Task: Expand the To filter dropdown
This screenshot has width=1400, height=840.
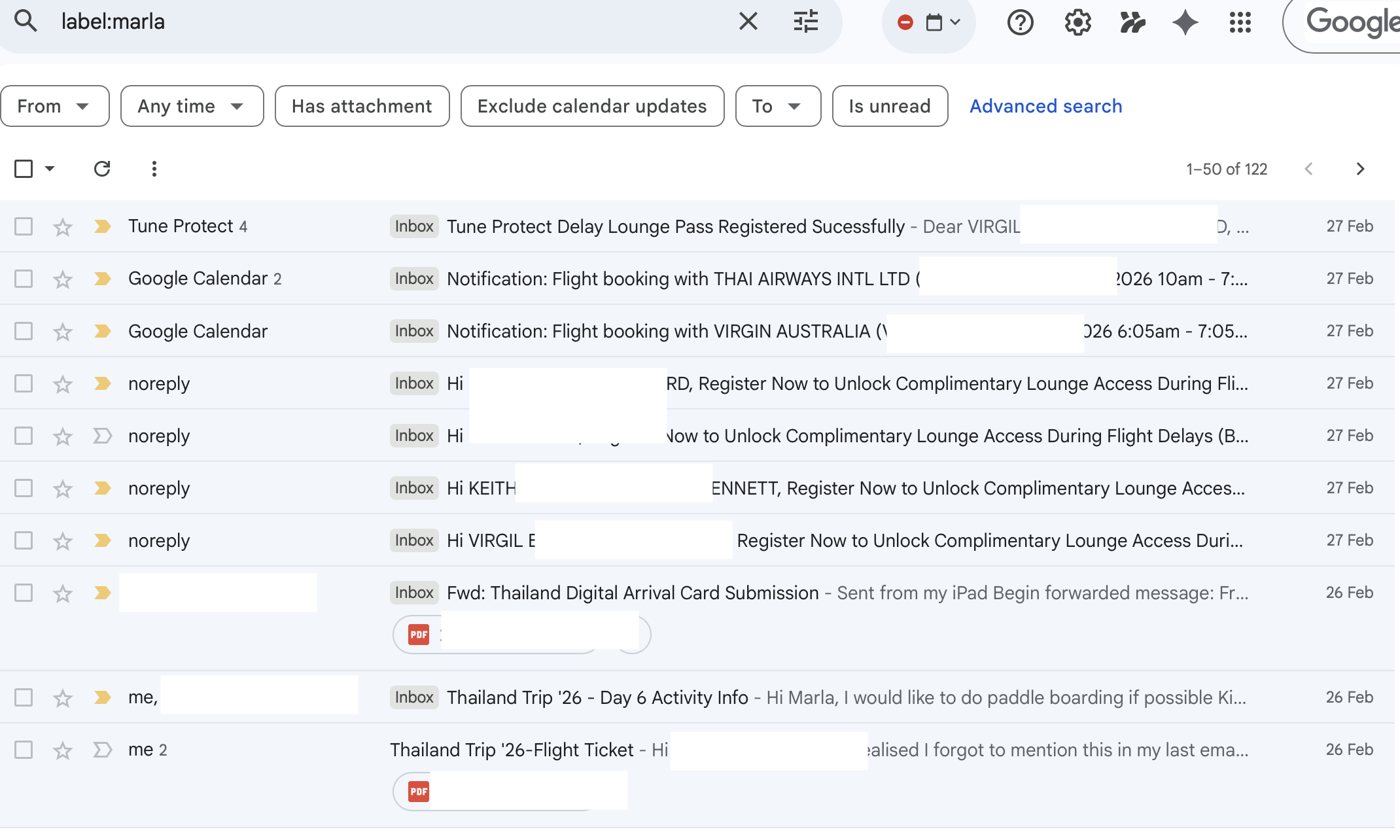Action: [x=779, y=106]
